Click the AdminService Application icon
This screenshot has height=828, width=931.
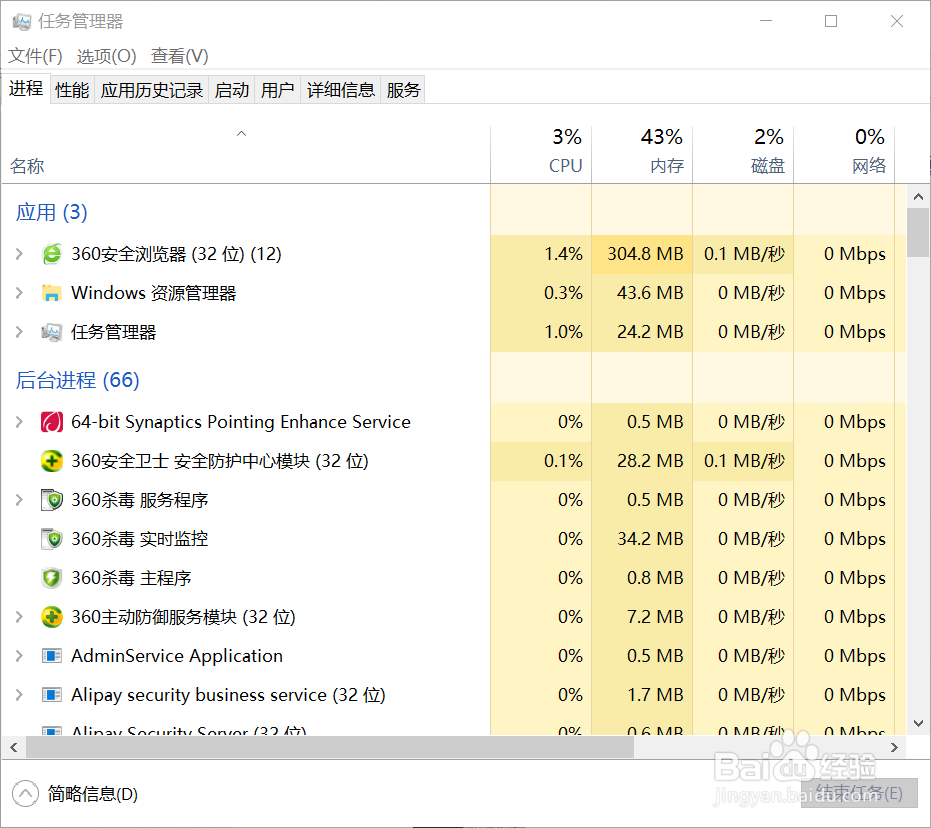(51, 656)
